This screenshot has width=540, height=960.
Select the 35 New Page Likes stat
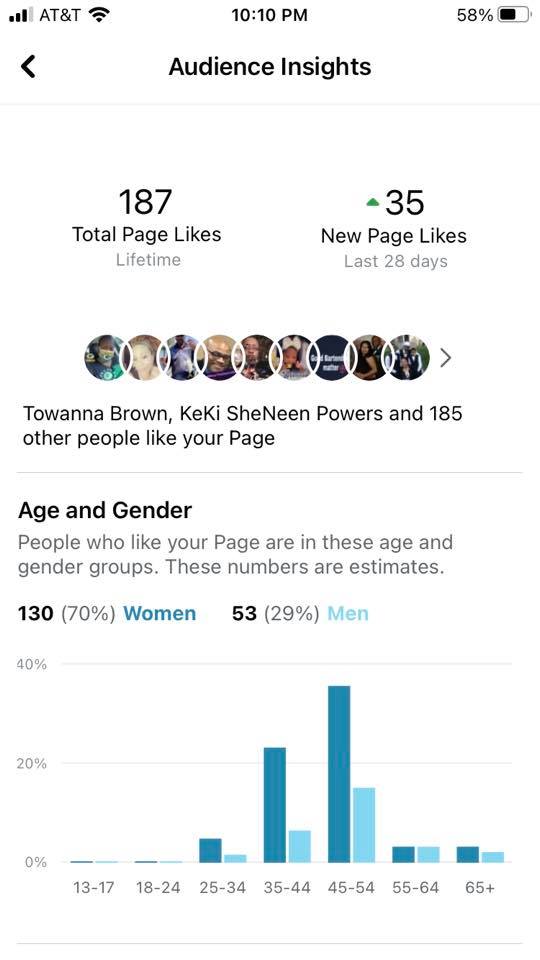394,228
